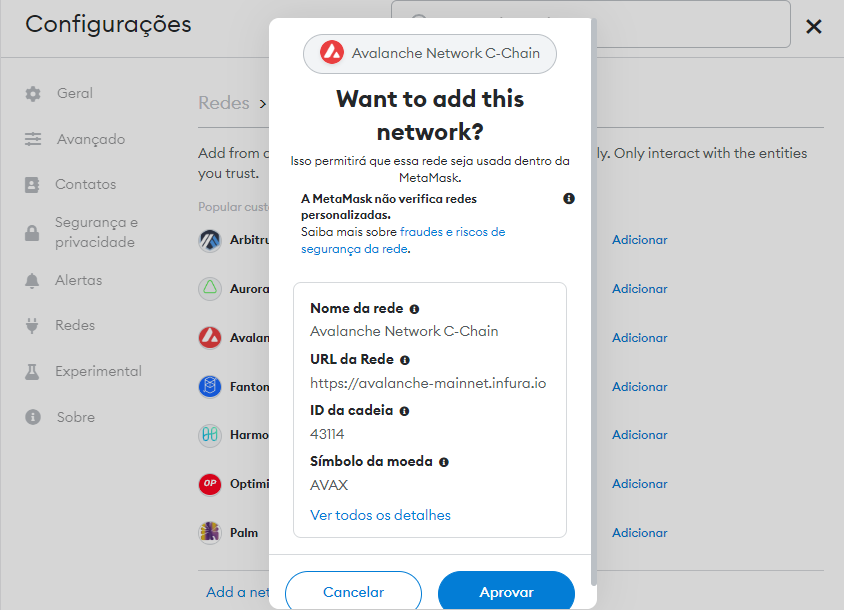Image resolution: width=844 pixels, height=610 pixels.
Task: Open the Experimental settings tab
Action: pyautogui.click(x=98, y=371)
